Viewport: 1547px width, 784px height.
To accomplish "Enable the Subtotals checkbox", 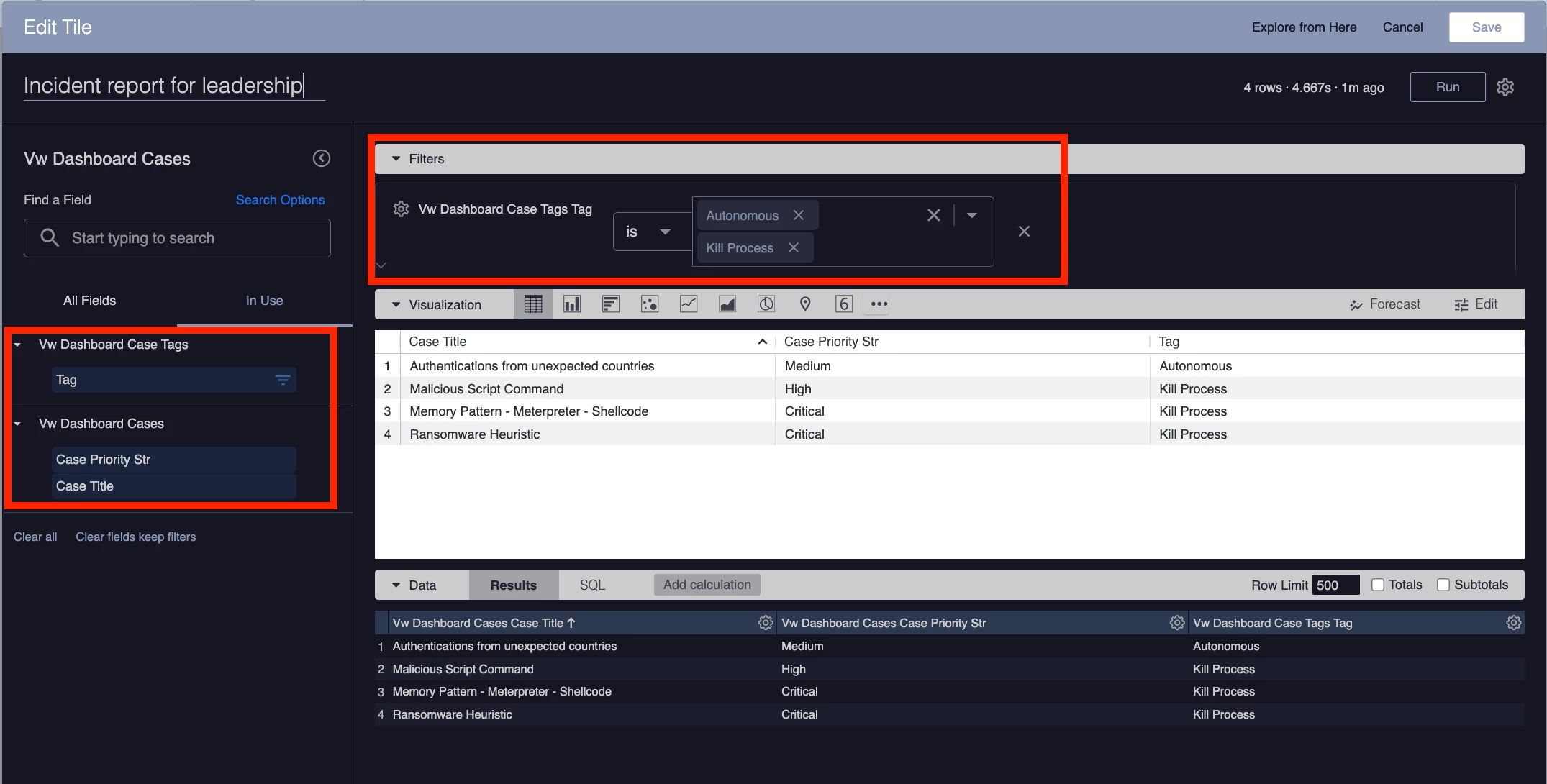I will (1443, 585).
